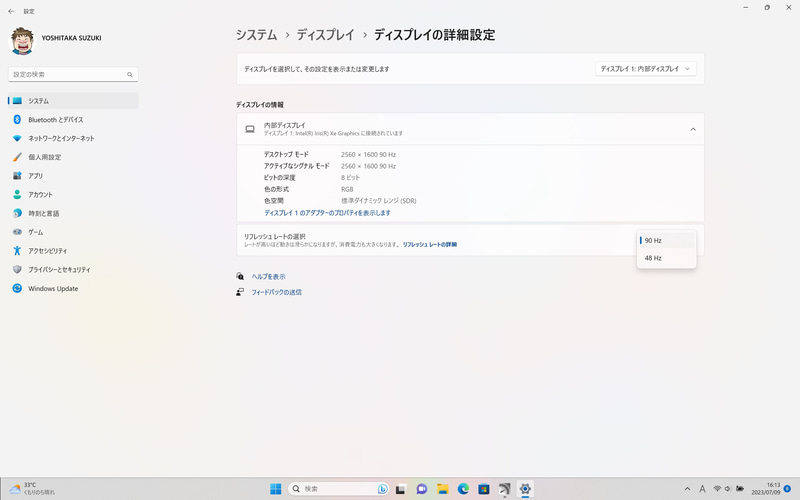Open the Windows Start button

click(276, 489)
